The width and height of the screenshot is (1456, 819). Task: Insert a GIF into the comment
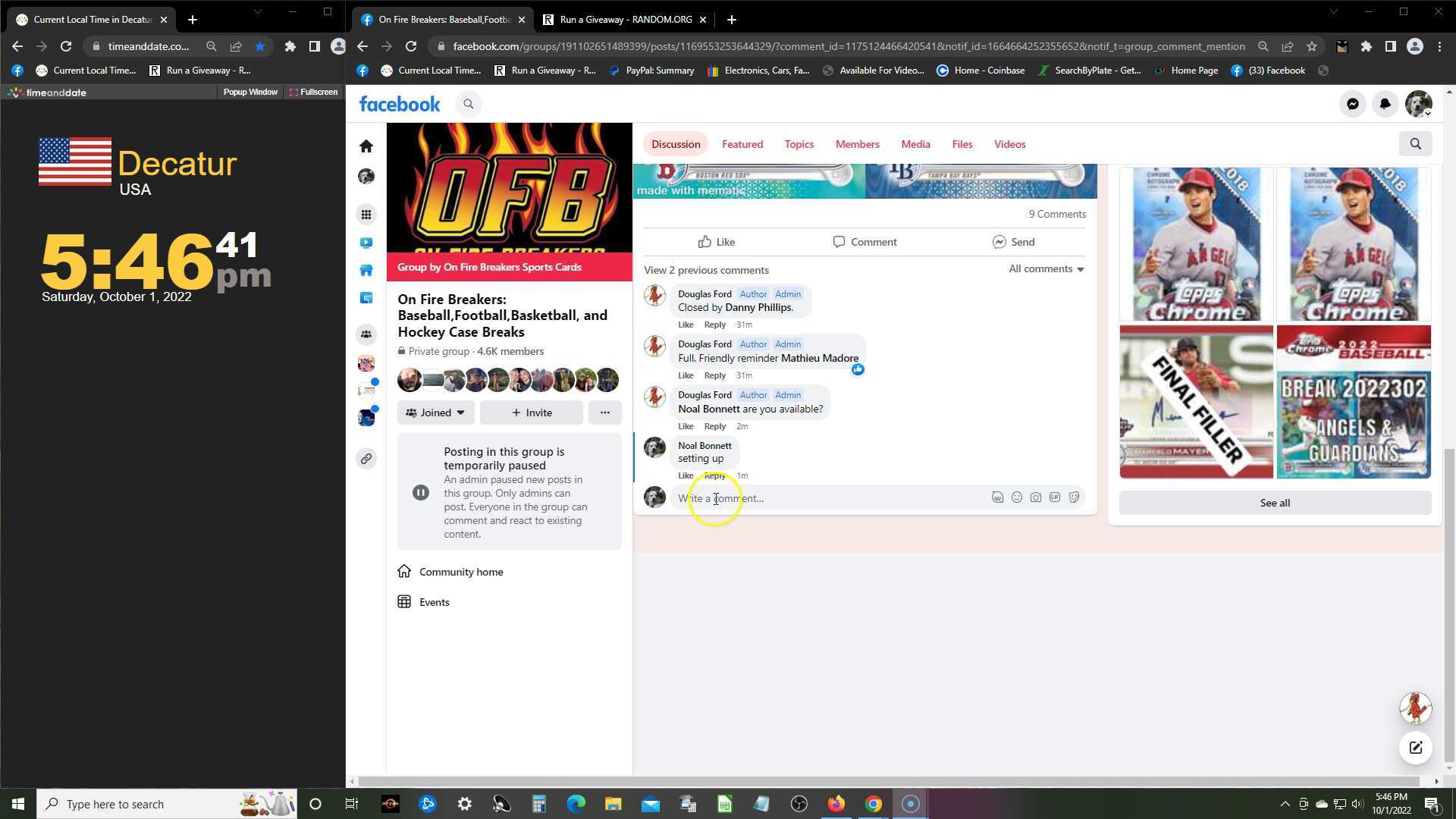[1054, 497]
